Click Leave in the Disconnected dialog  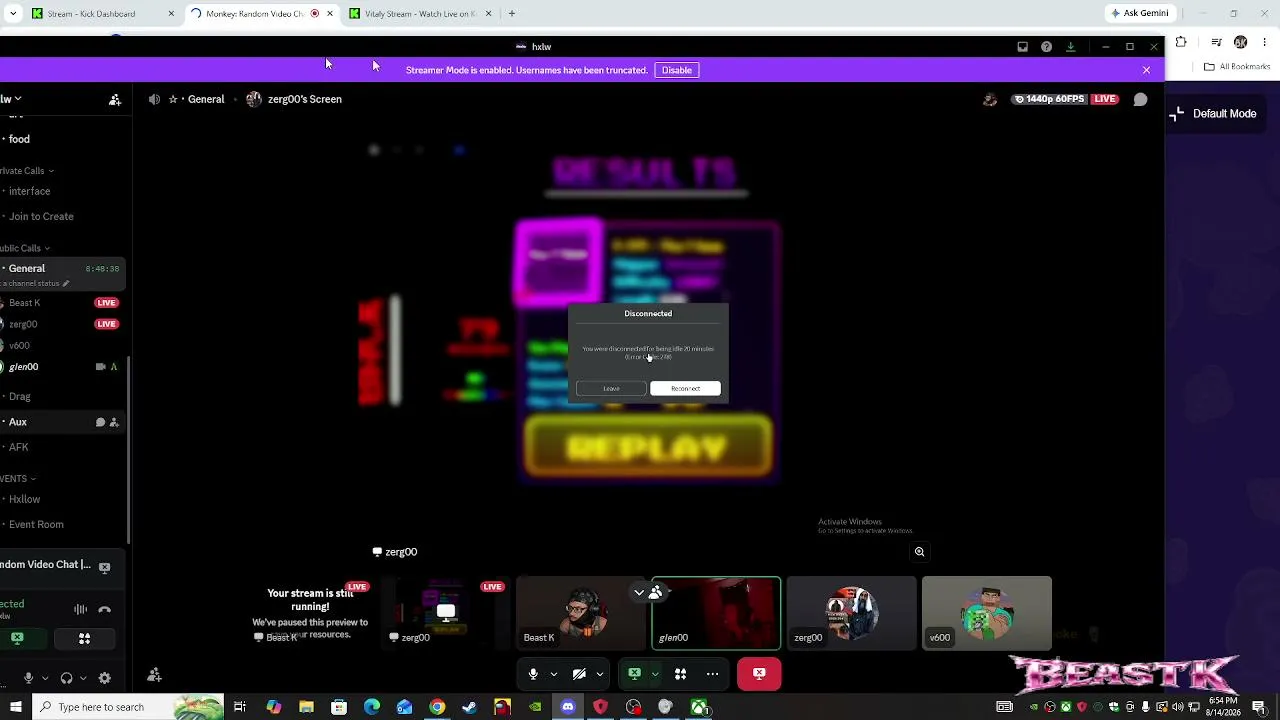coord(611,388)
